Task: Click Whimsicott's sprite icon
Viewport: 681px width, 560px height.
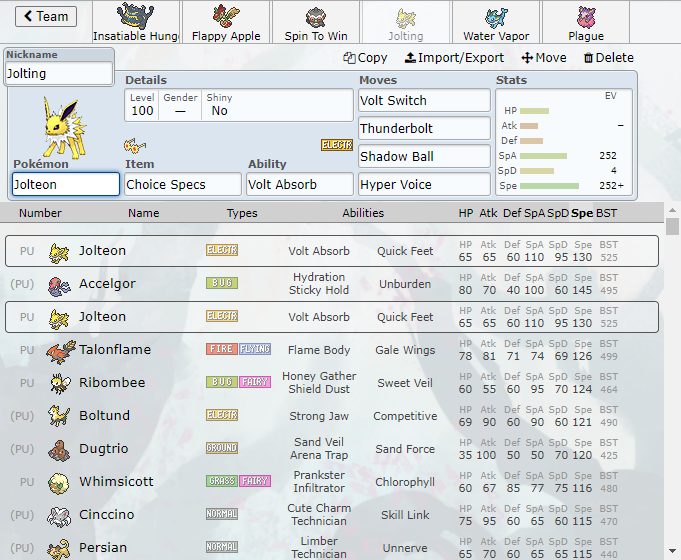Action: 59,483
